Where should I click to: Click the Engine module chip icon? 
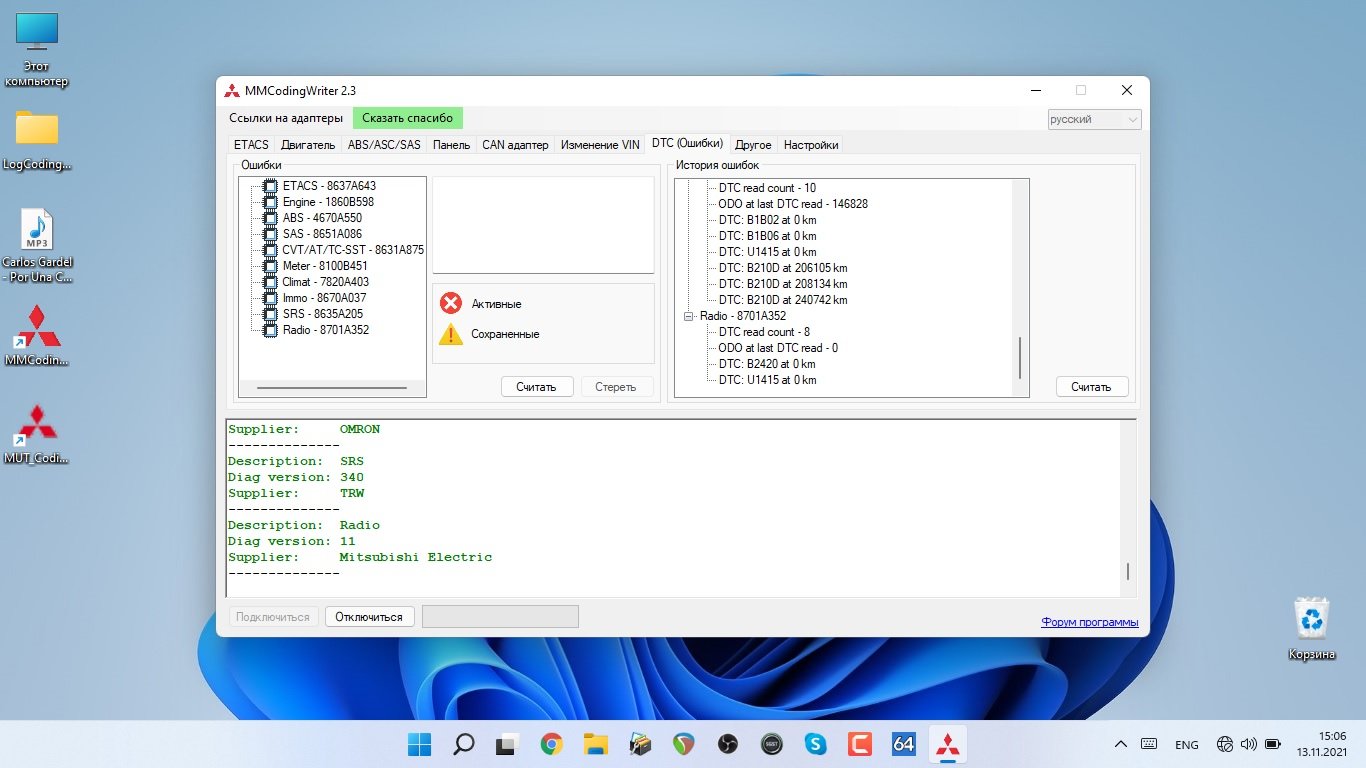(270, 202)
